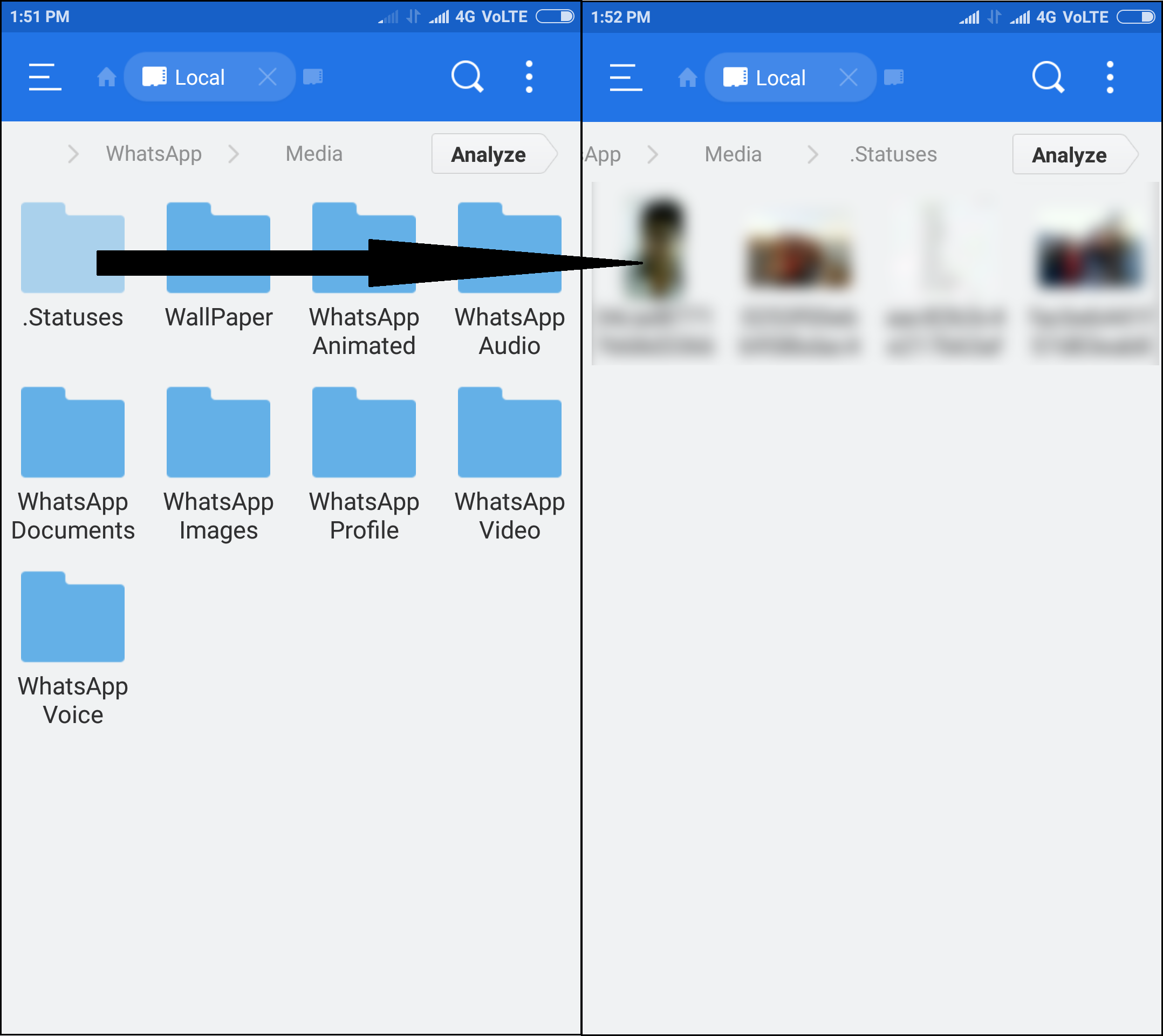This screenshot has height=1036, width=1163.
Task: Tap home icon in right screen
Action: click(x=687, y=77)
